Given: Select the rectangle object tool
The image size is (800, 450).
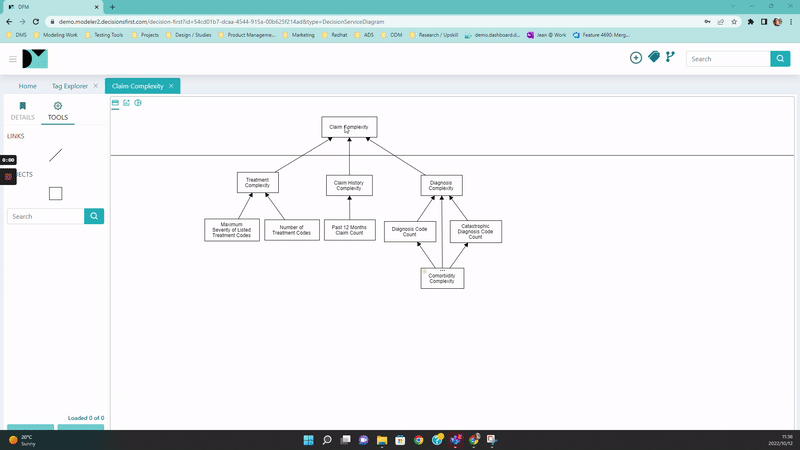Looking at the screenshot, I should 56,193.
